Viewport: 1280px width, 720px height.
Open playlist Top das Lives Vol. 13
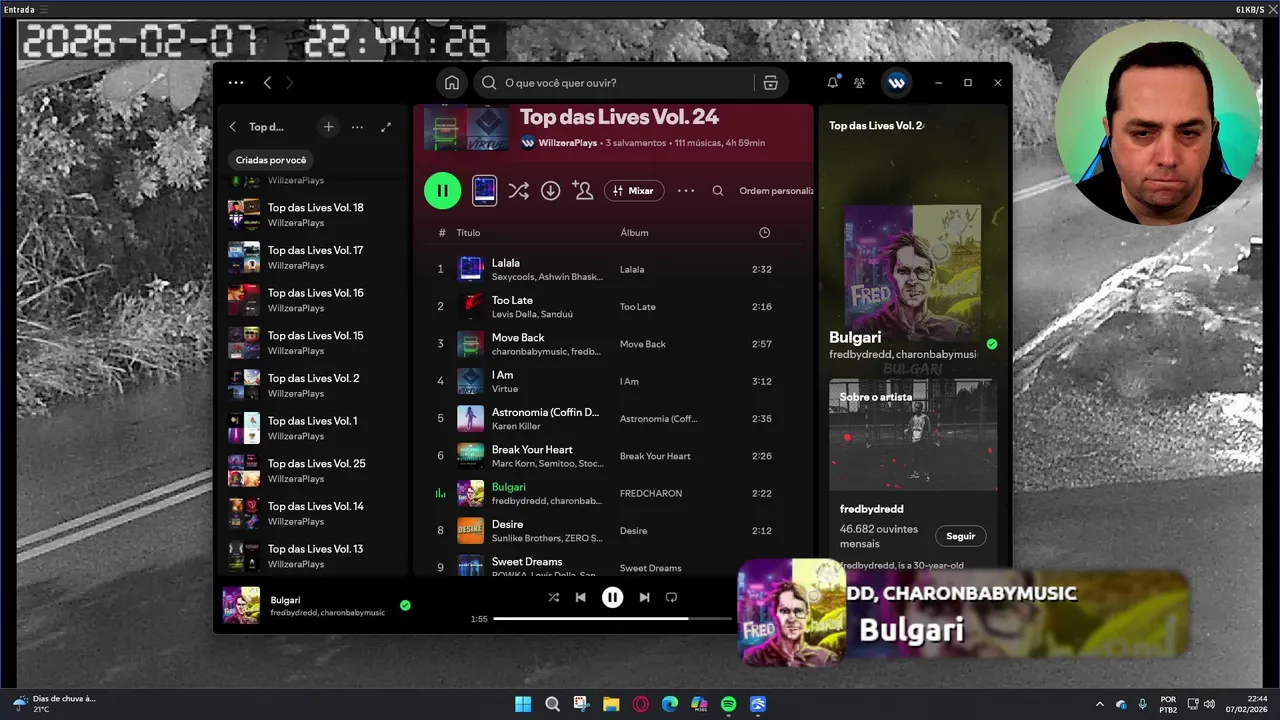(313, 556)
